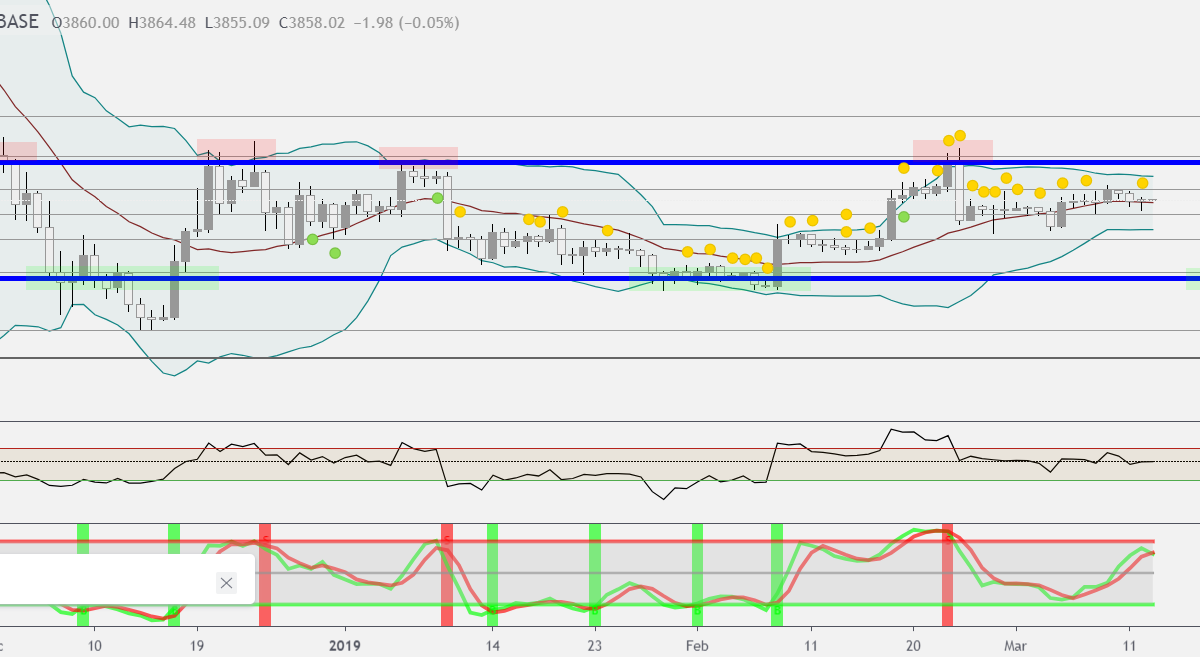Click the 23 date label on the time axis
The height and width of the screenshot is (657, 1200).
pos(595,645)
